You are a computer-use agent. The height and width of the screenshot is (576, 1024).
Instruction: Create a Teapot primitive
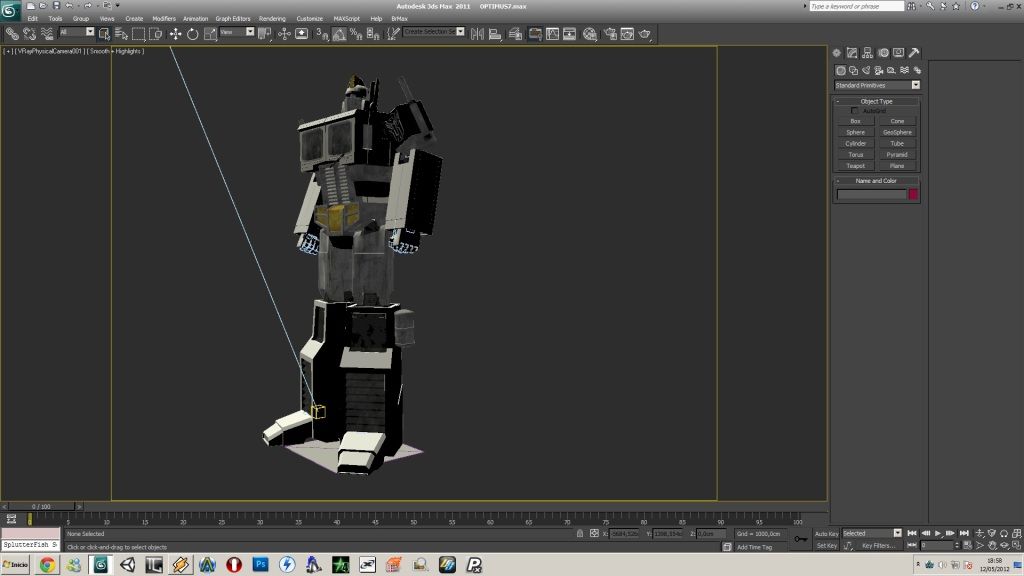(x=856, y=166)
